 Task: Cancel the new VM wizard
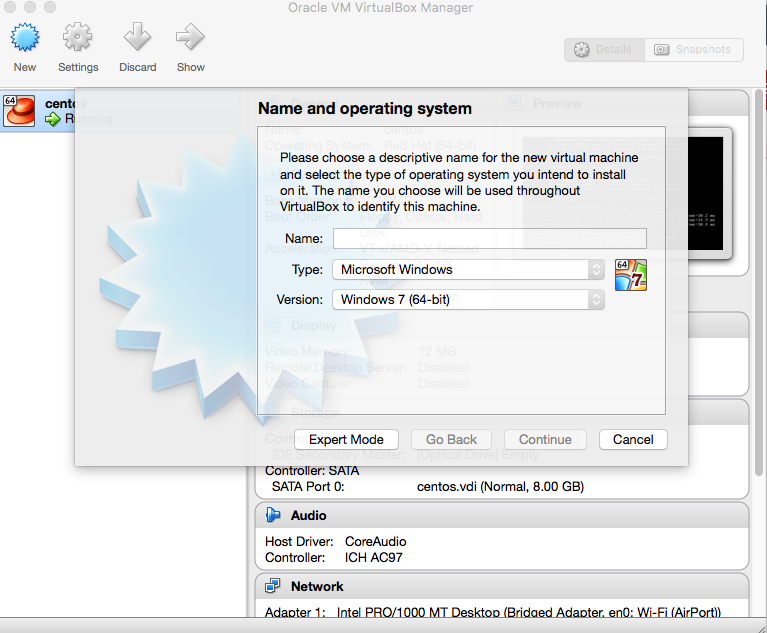tap(633, 439)
